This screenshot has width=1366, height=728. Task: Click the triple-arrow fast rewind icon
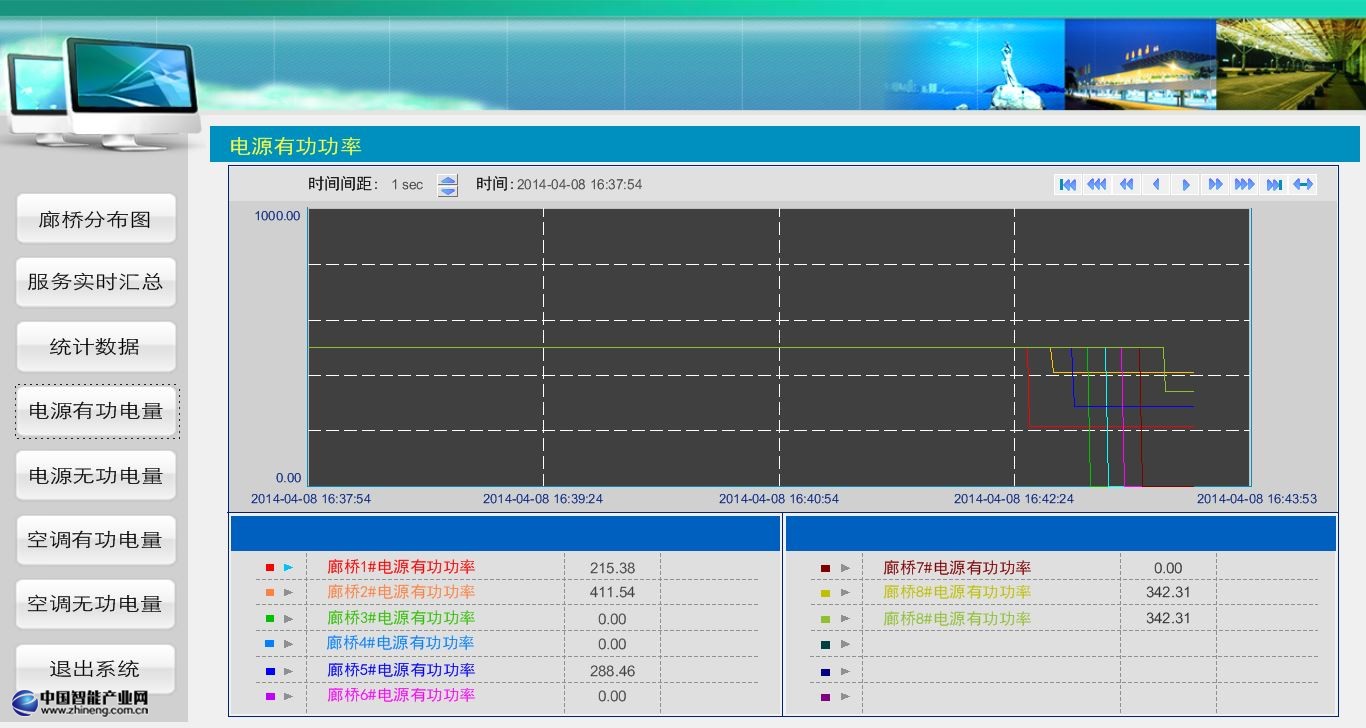click(x=1097, y=185)
